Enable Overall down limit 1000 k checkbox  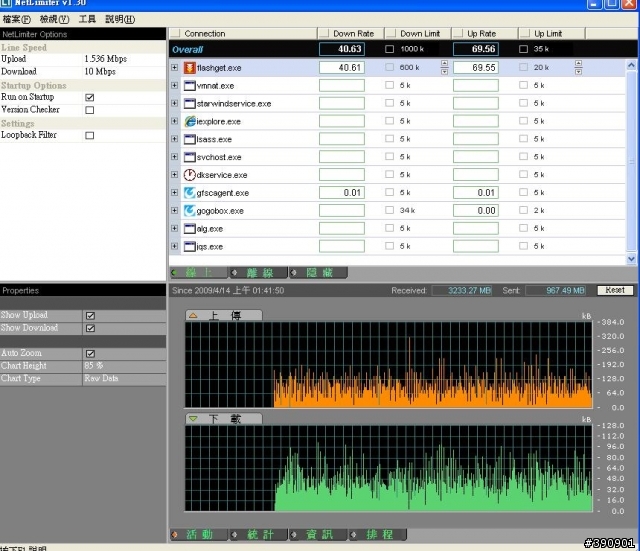390,49
